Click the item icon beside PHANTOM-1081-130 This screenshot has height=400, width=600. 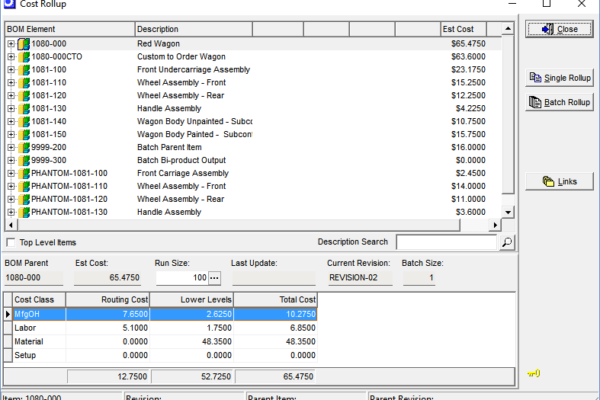pyautogui.click(x=24, y=212)
